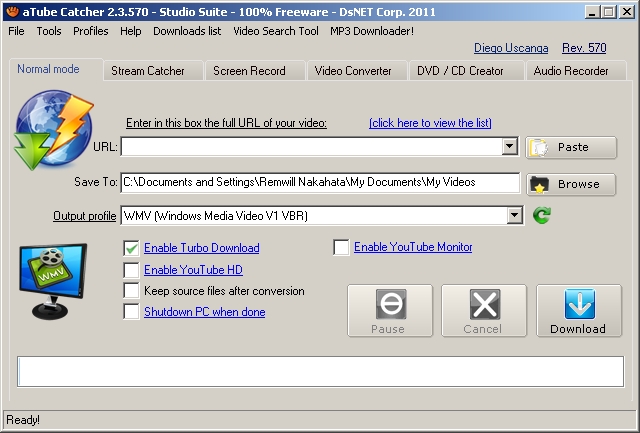The image size is (640, 433).
Task: Click the Enable YouTube Monitor link text
Action: click(413, 247)
